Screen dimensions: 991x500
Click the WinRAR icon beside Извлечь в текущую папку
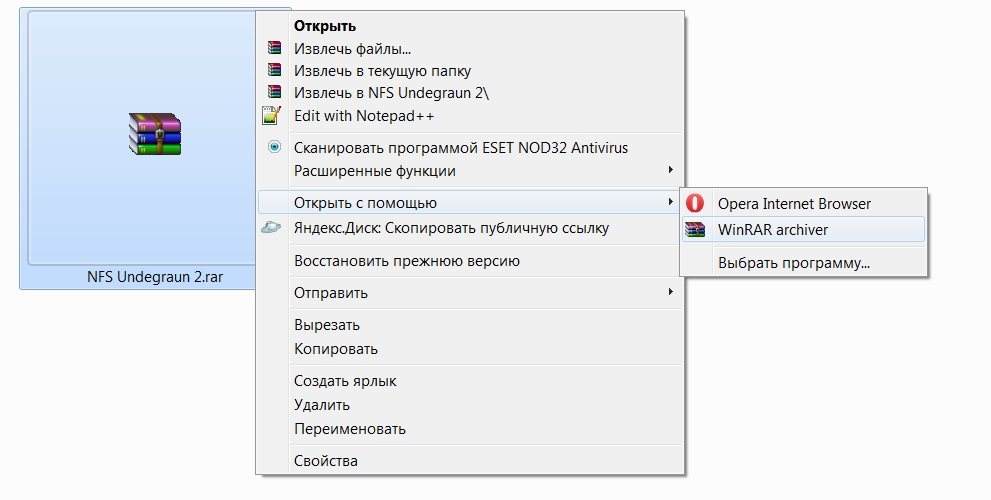274,70
